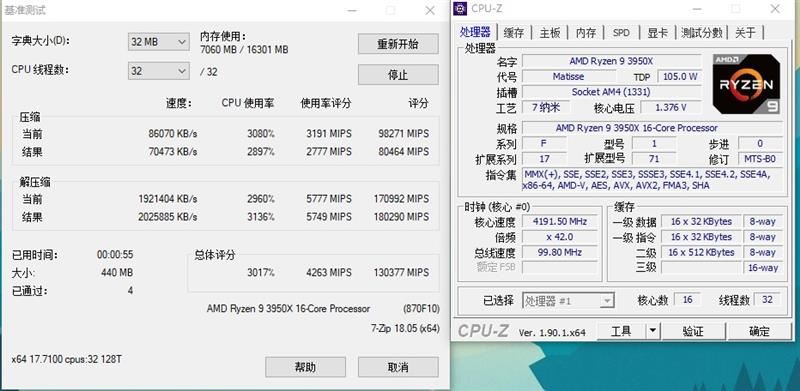Screen dimensions: 800x391
Task: Click the 名字 field AMD Ryzen 9 3950X
Action: (x=611, y=61)
